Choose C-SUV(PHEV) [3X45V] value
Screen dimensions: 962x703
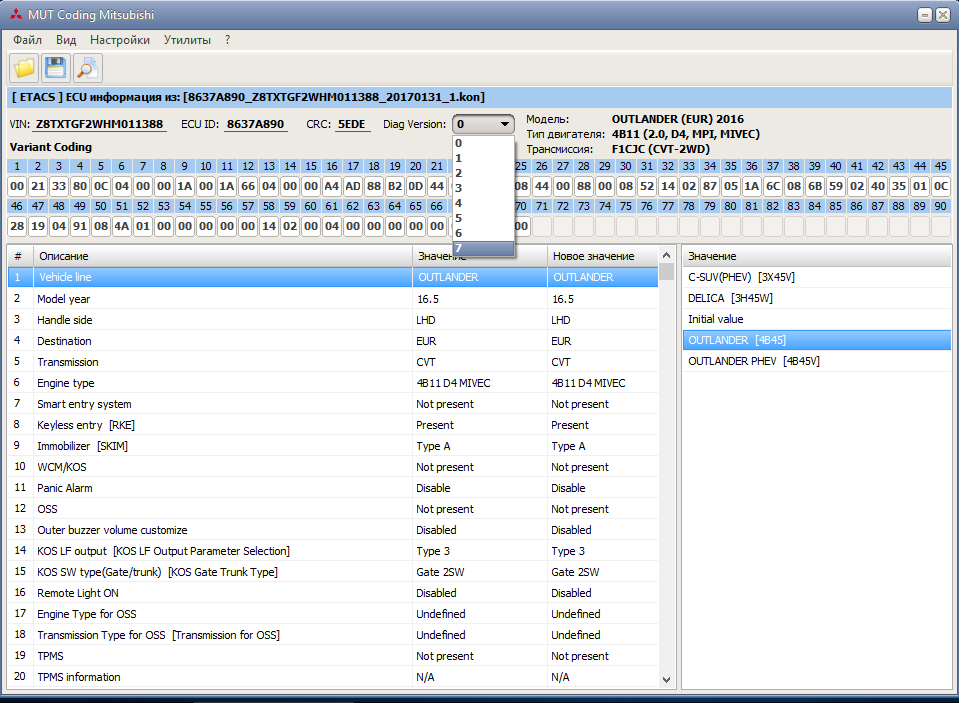817,277
